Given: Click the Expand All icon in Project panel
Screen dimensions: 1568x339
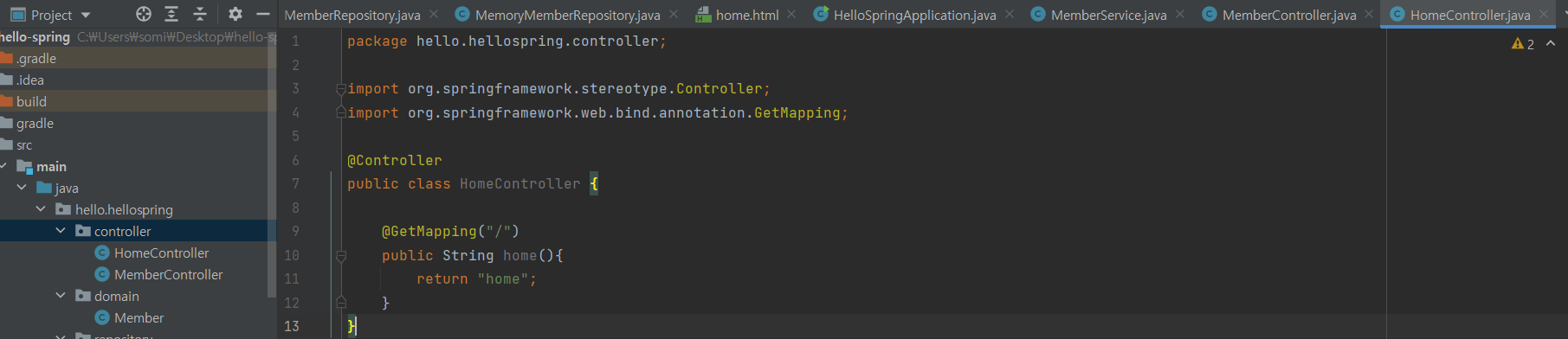Looking at the screenshot, I should tap(171, 14).
